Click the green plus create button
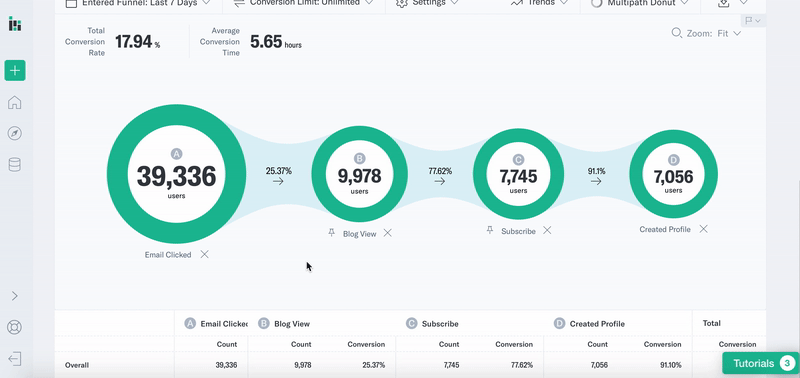This screenshot has width=800, height=378. (x=15, y=70)
